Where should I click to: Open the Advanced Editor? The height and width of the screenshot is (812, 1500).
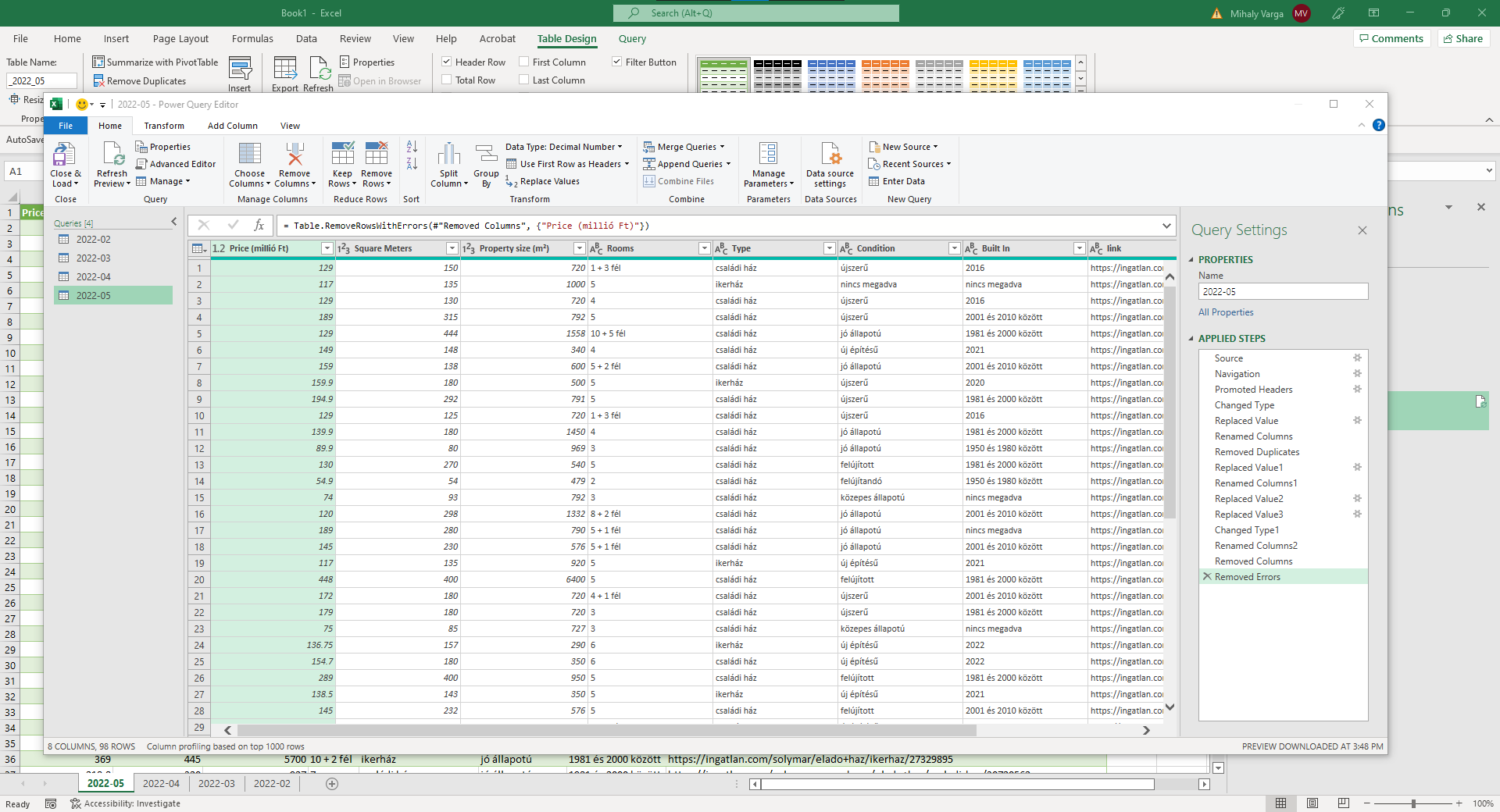coord(175,164)
